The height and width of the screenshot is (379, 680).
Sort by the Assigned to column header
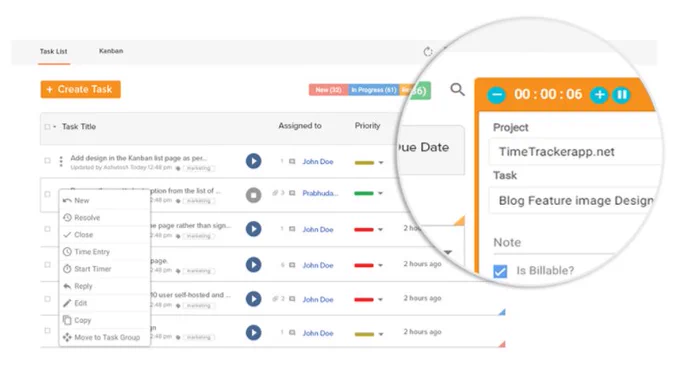[300, 126]
